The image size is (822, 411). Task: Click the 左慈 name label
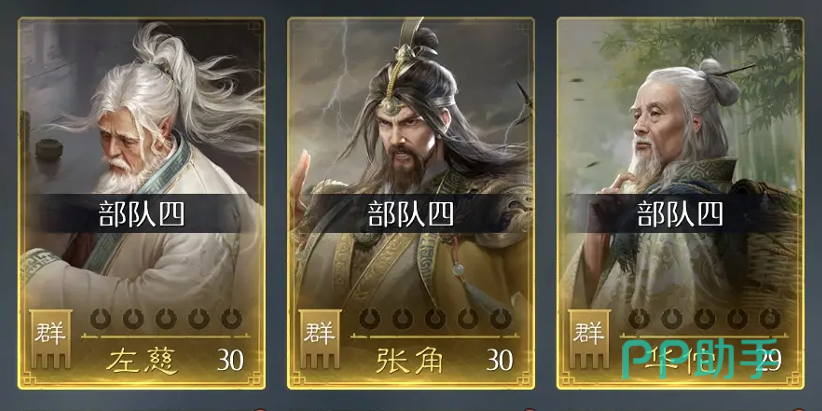pyautogui.click(x=142, y=361)
